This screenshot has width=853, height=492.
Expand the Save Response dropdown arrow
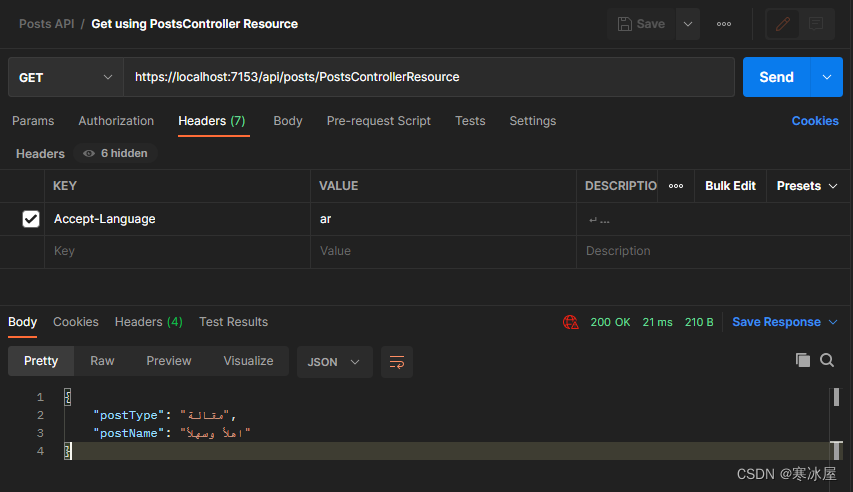(x=833, y=322)
